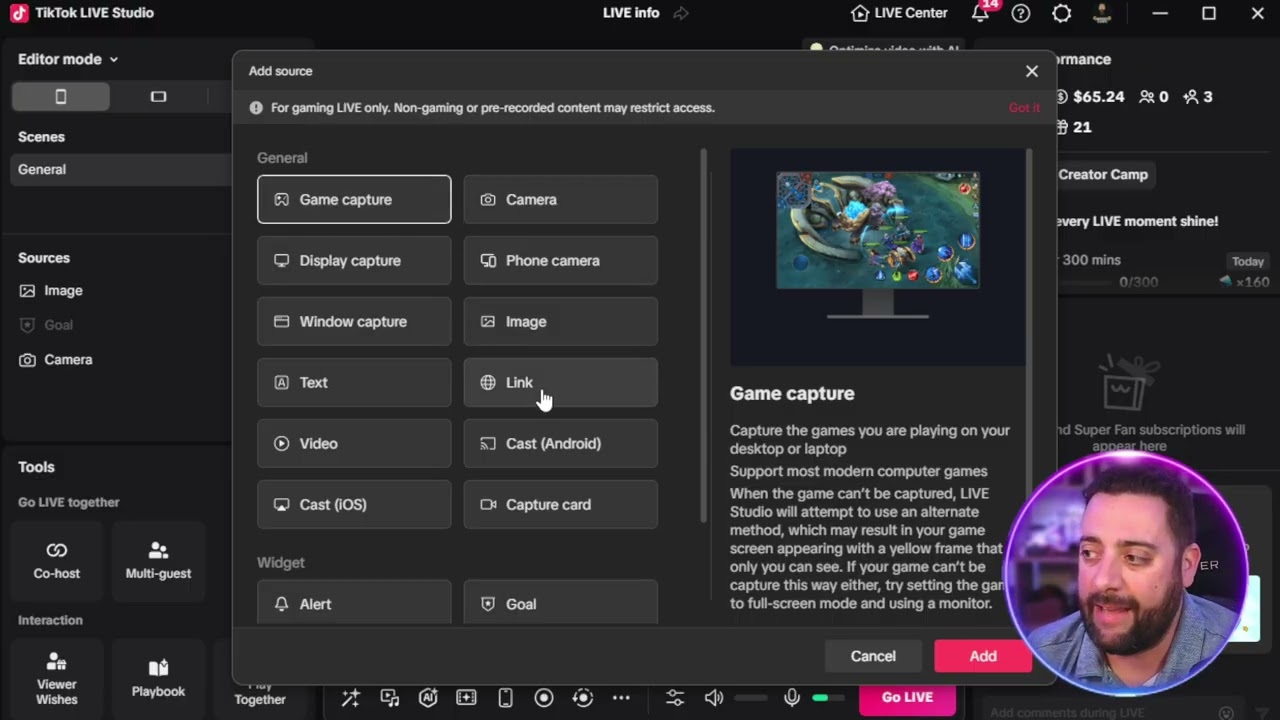Cancel the Add source dialog
Image resolution: width=1280 pixels, height=720 pixels.
click(x=873, y=656)
